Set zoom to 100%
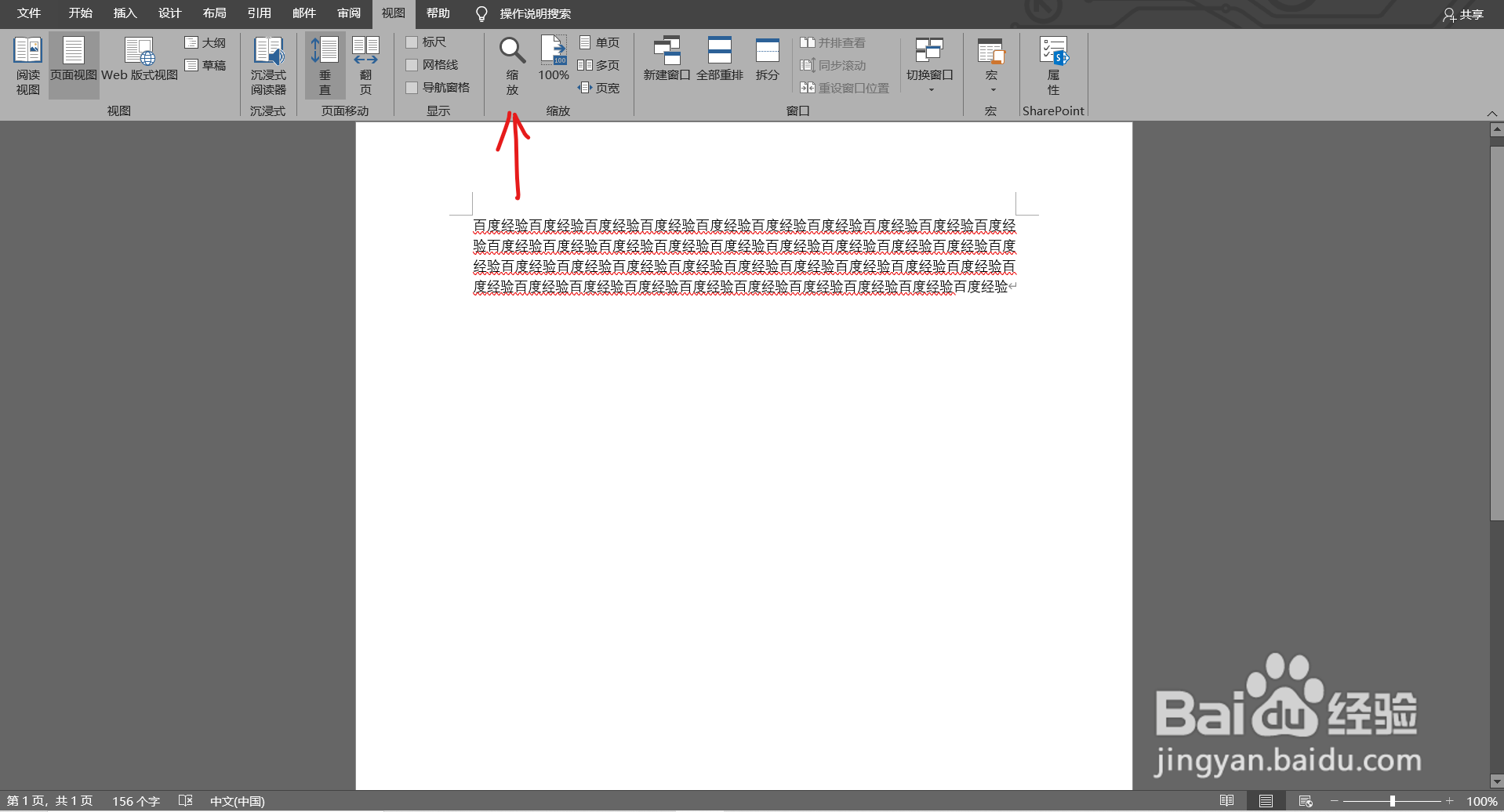This screenshot has width=1504, height=812. point(554,59)
